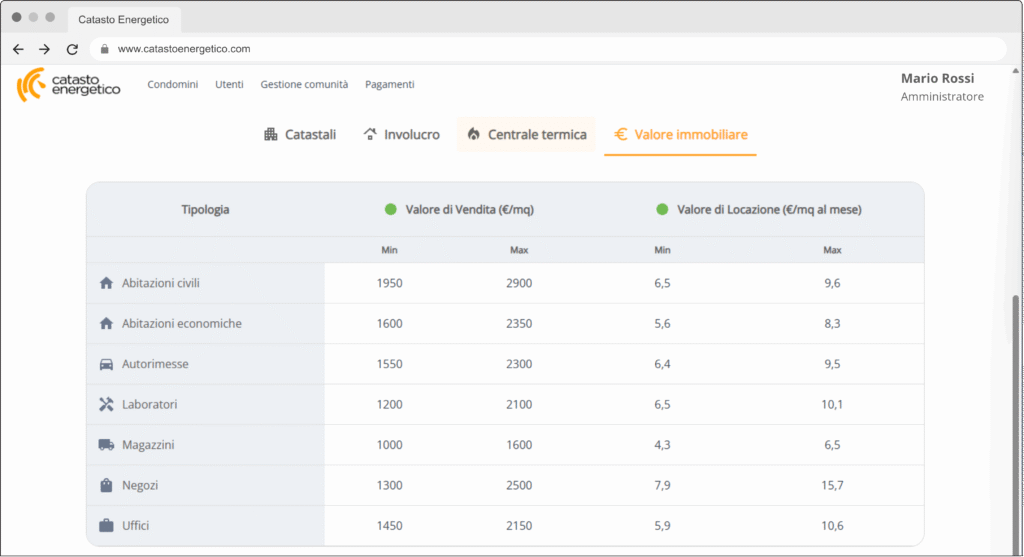Open the Condomini menu item
Screen dimensions: 1024x557
(172, 85)
